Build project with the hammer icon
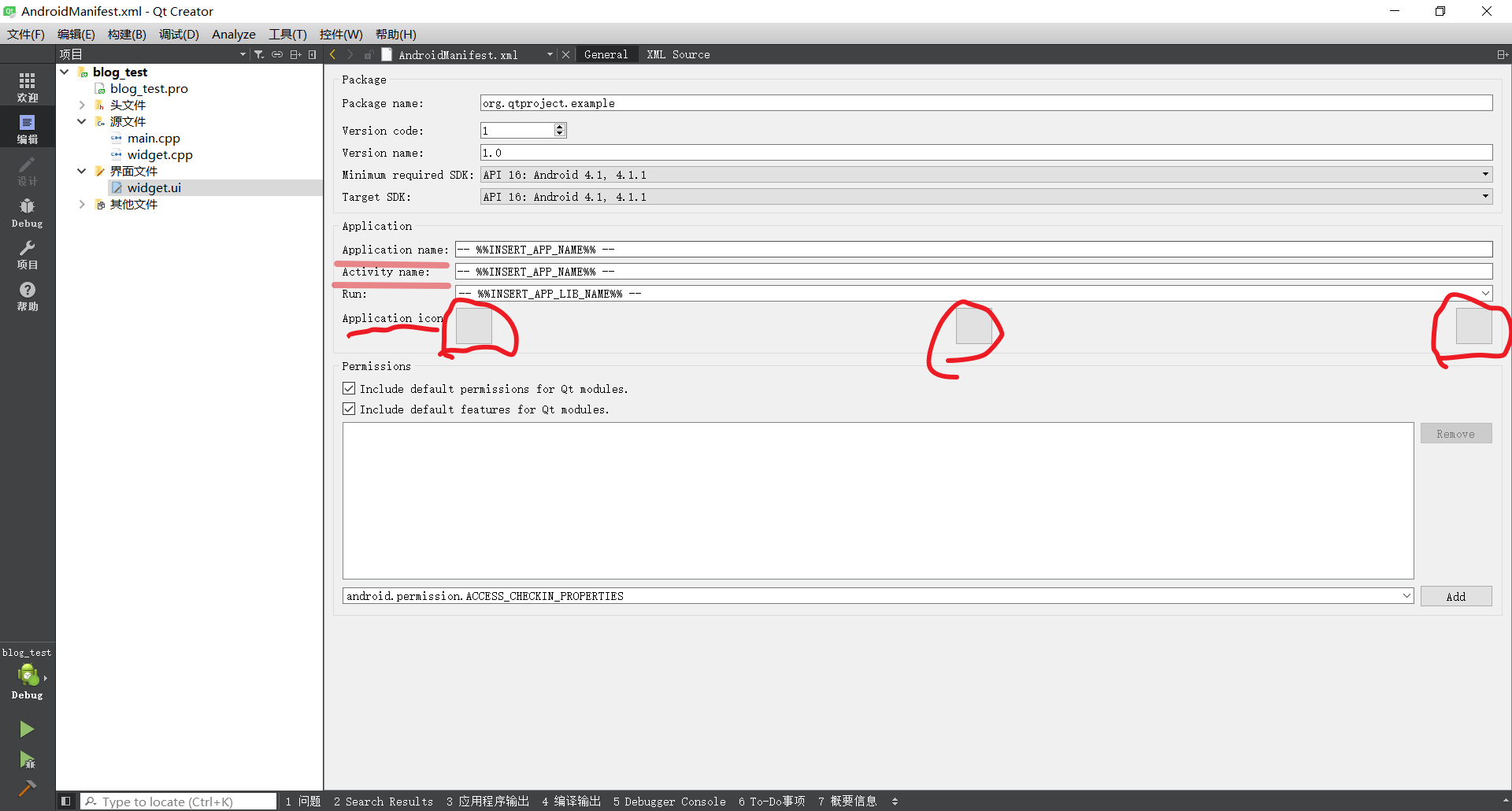 [27, 787]
